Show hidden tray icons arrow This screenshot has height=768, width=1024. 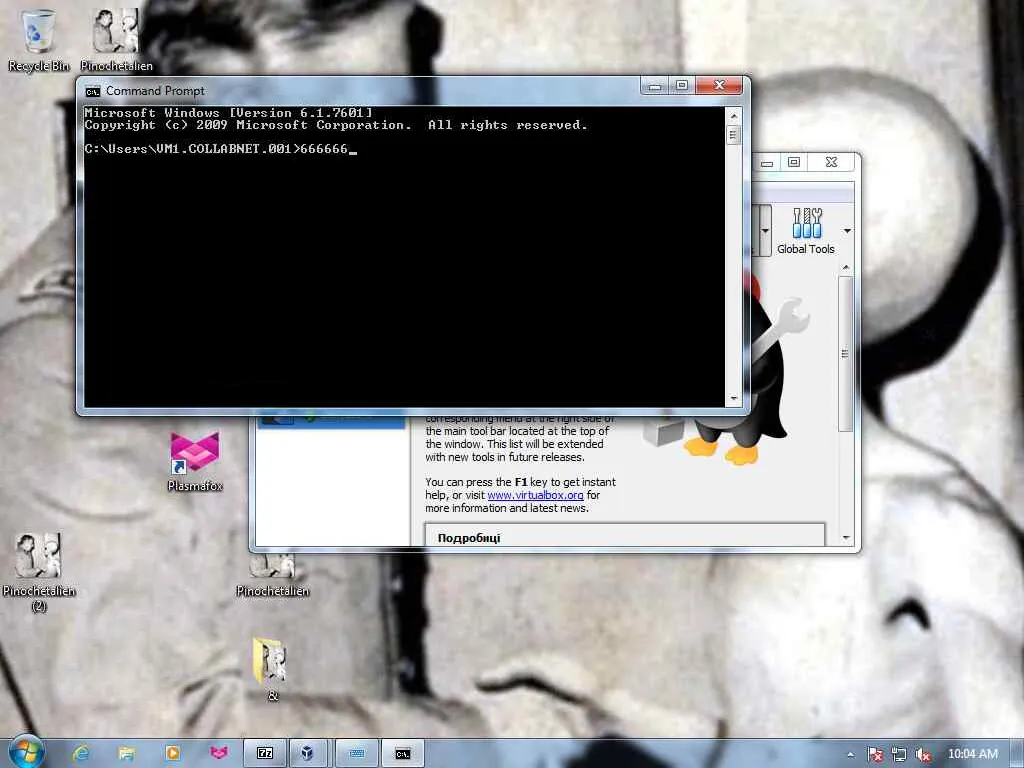pos(850,754)
